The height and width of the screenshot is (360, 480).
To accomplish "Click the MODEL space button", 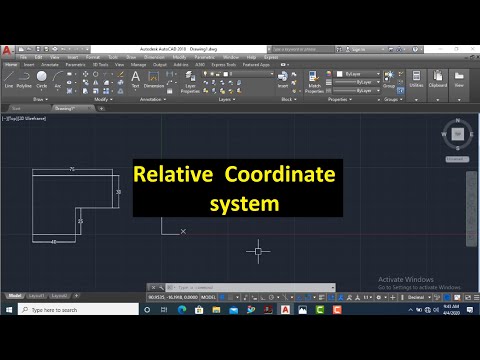I will pyautogui.click(x=208, y=297).
